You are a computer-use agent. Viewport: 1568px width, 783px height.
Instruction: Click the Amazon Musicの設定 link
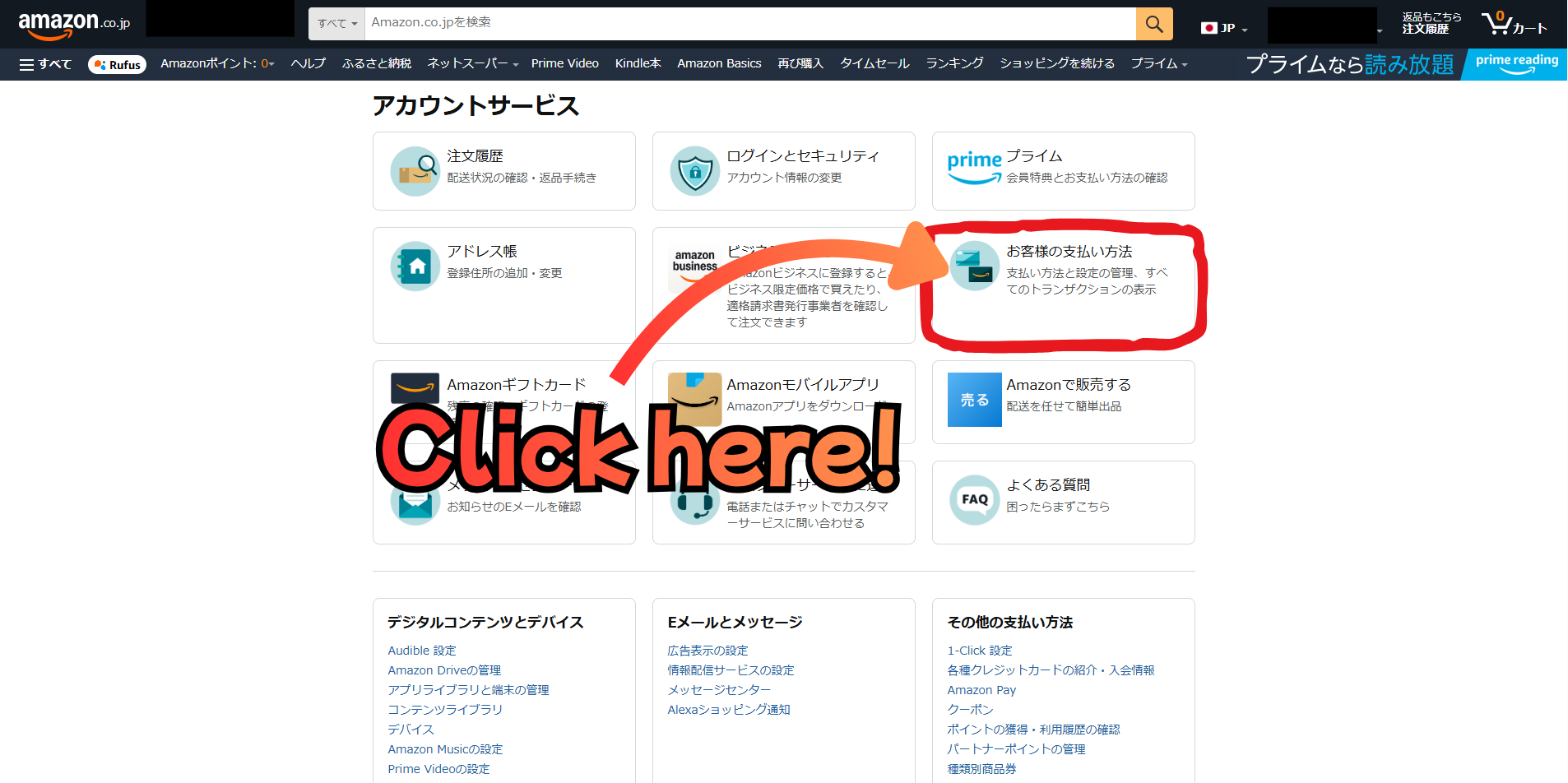445,749
